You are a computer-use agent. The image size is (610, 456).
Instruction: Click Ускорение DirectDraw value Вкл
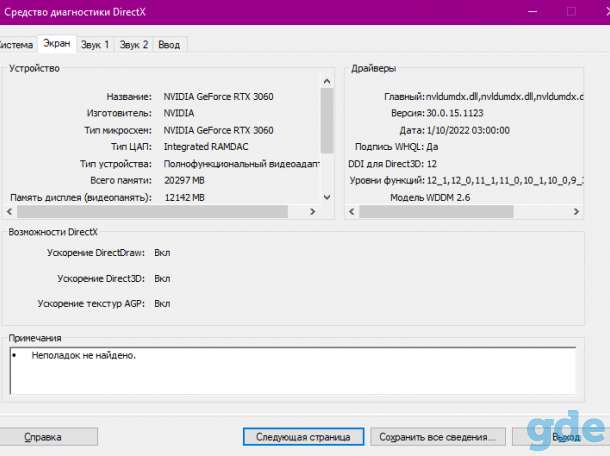point(162,253)
